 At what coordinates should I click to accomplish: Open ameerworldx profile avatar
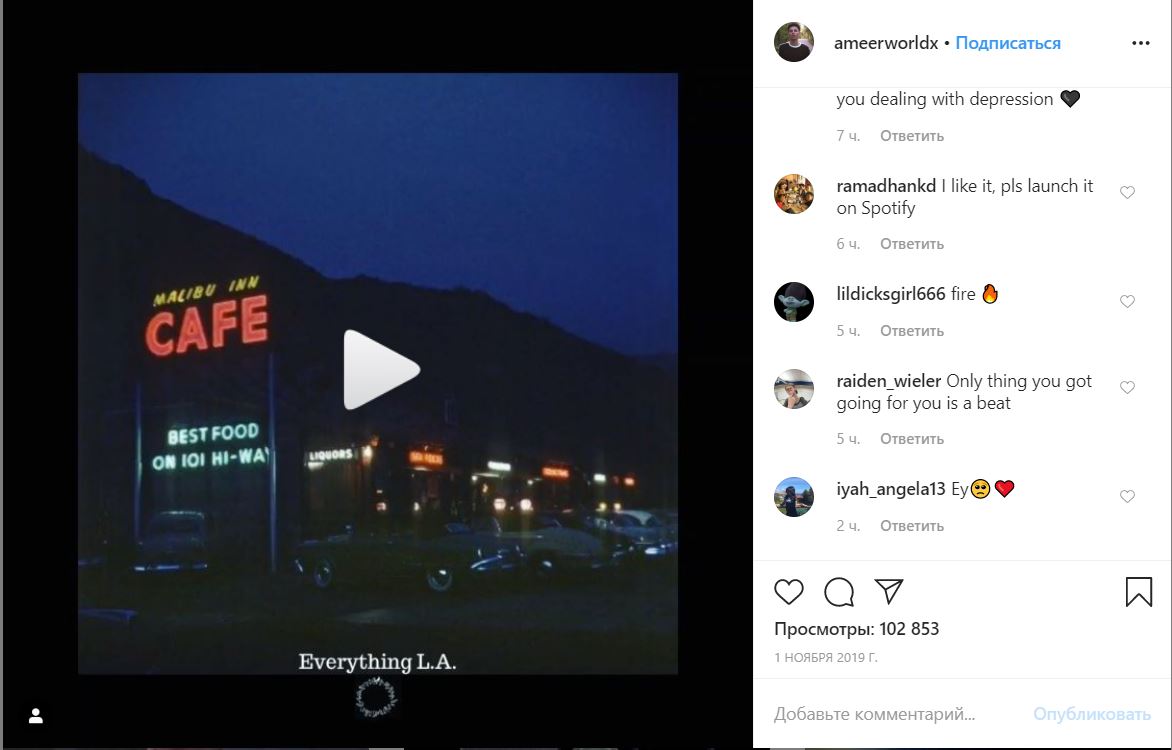pyautogui.click(x=793, y=42)
